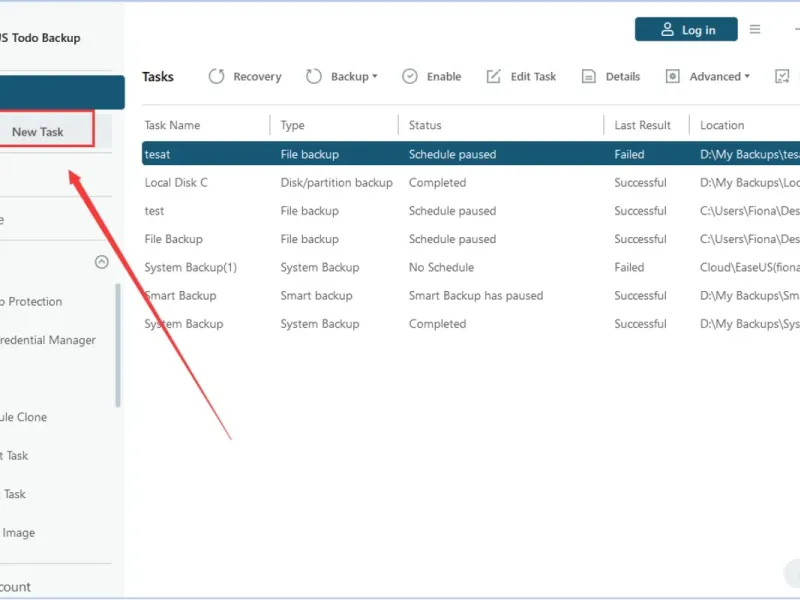The height and width of the screenshot is (600, 800).
Task: Click the 'Tasks' heading
Action: click(x=158, y=77)
